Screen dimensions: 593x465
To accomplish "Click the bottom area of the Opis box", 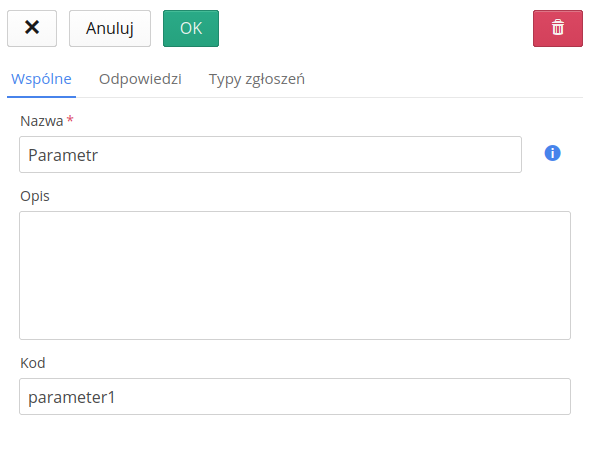I will click(x=295, y=325).
